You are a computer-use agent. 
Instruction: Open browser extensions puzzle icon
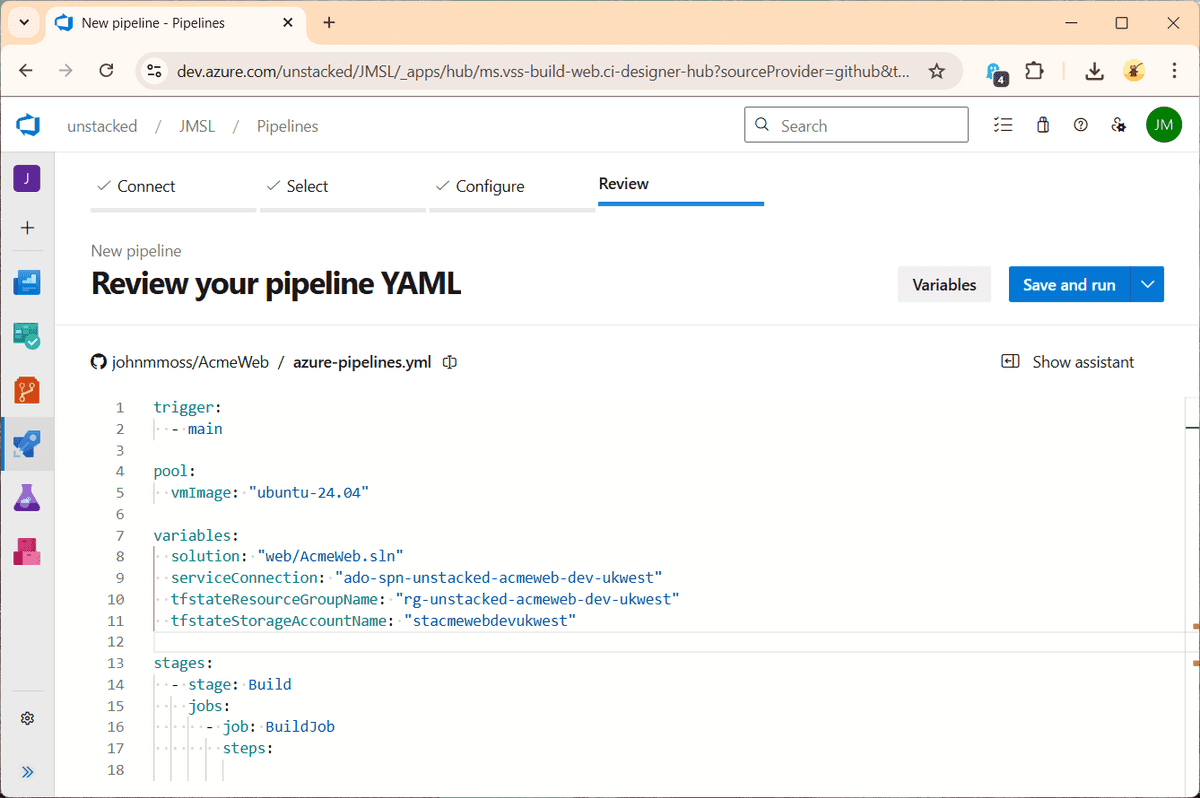click(x=1034, y=71)
